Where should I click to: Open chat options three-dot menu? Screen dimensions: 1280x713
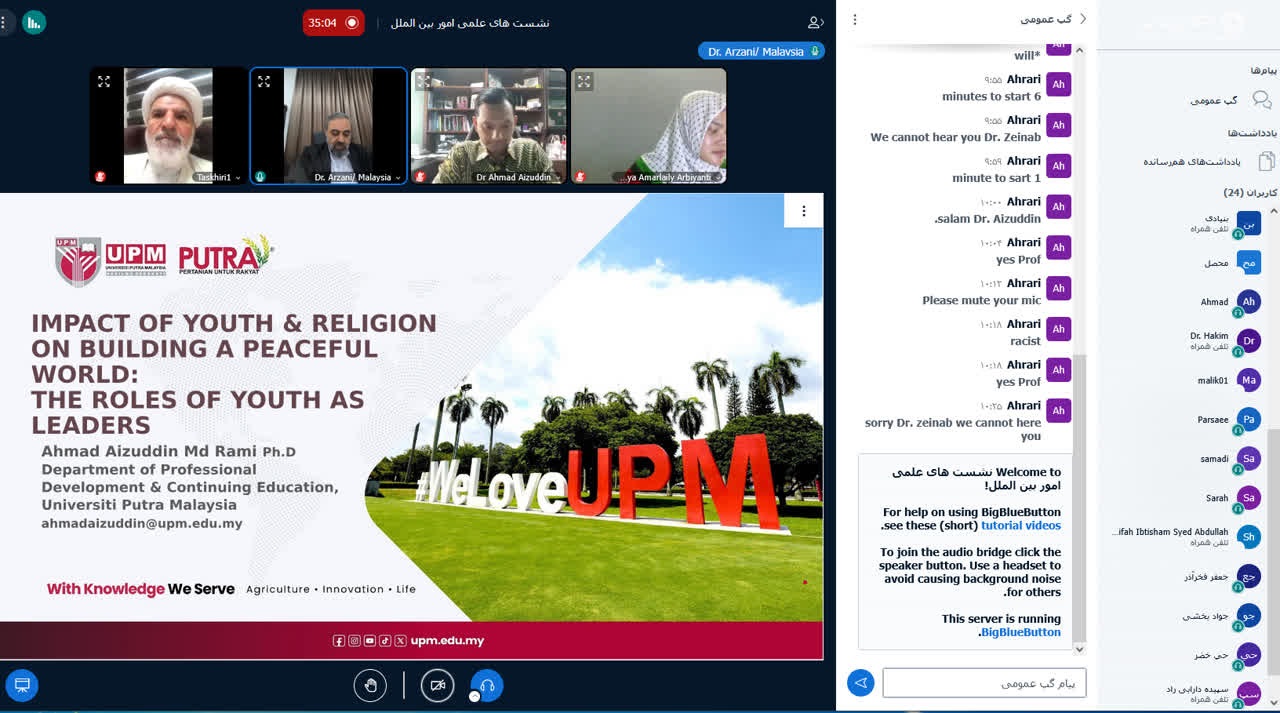point(854,19)
